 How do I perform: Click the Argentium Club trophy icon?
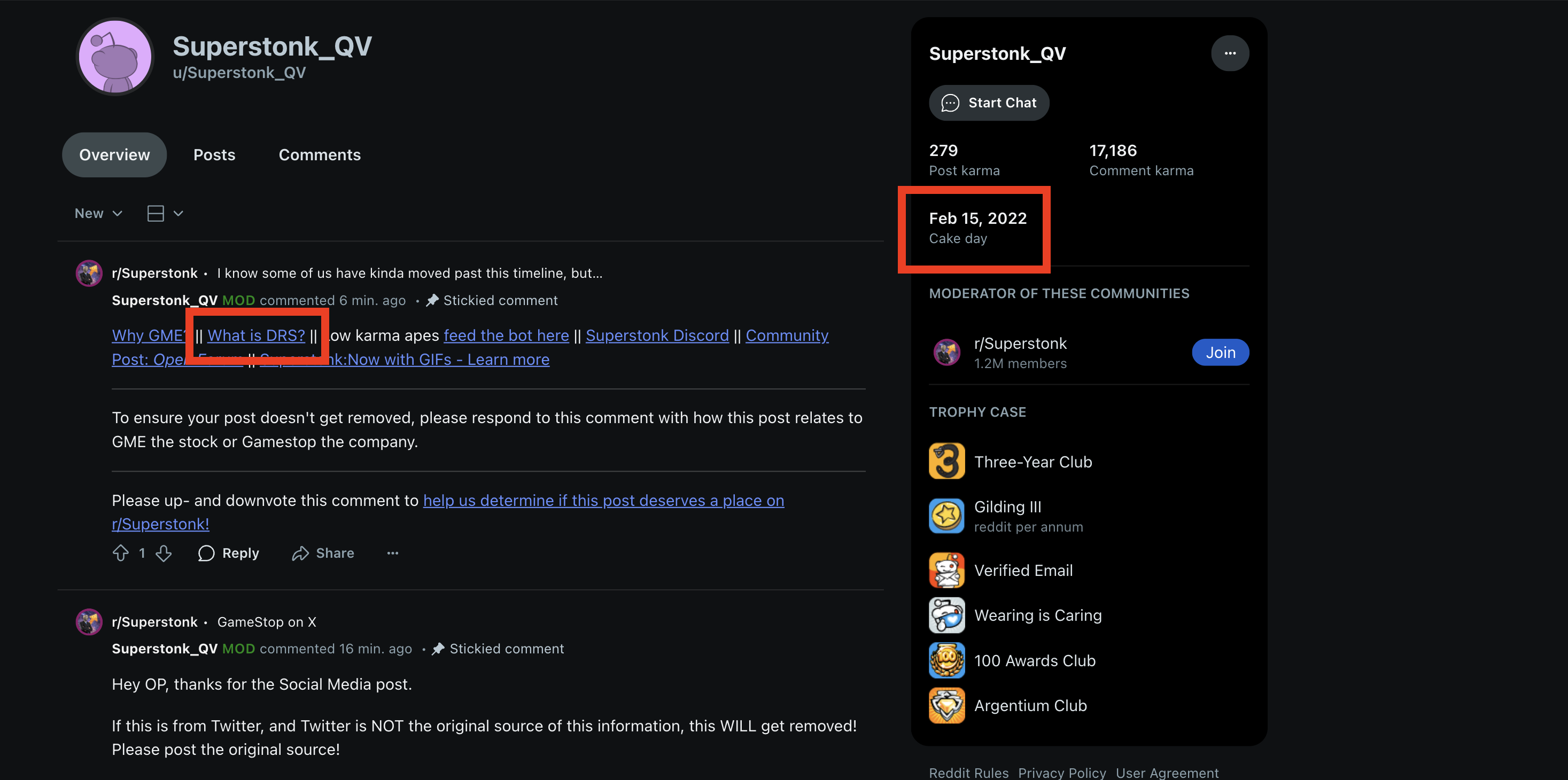(946, 705)
